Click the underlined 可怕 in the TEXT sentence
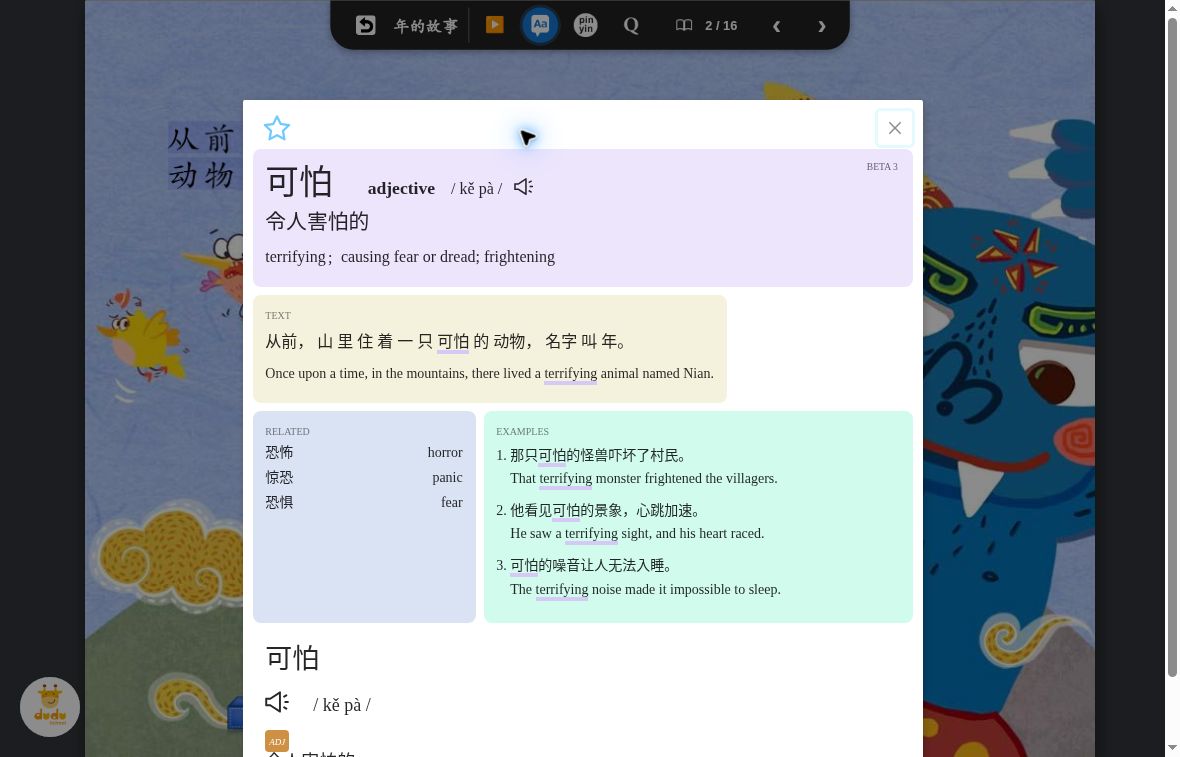The width and height of the screenshot is (1180, 757). coord(453,342)
